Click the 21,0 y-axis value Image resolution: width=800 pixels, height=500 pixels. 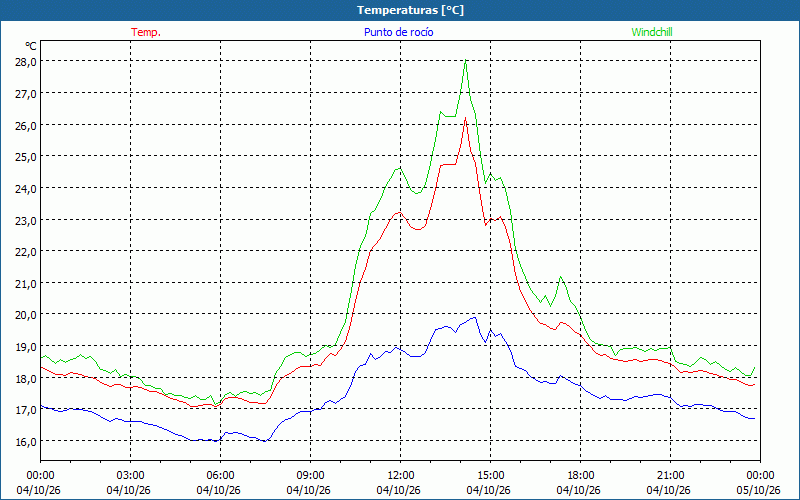coord(24,283)
